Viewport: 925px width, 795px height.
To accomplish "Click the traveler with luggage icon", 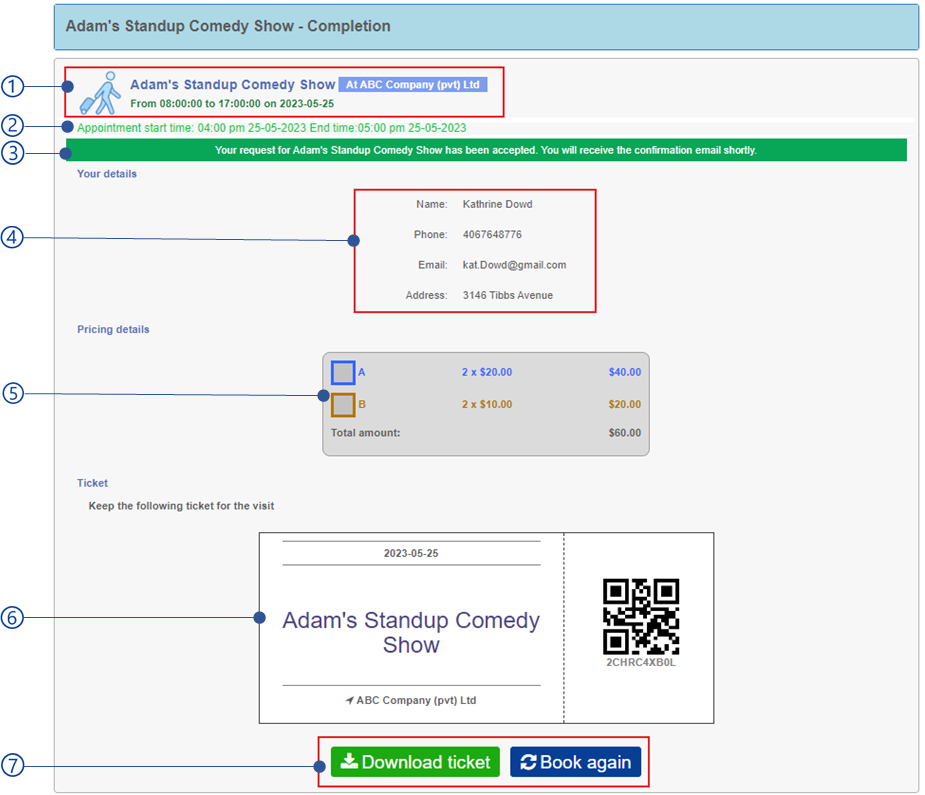I will click(99, 93).
